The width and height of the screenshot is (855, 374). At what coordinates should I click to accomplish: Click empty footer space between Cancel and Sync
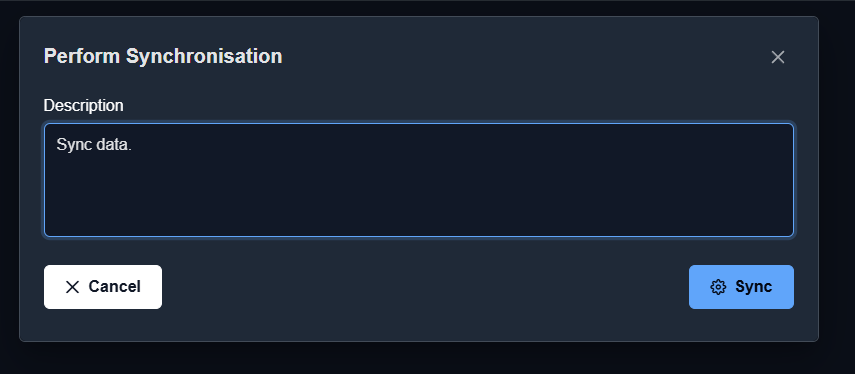(x=425, y=287)
